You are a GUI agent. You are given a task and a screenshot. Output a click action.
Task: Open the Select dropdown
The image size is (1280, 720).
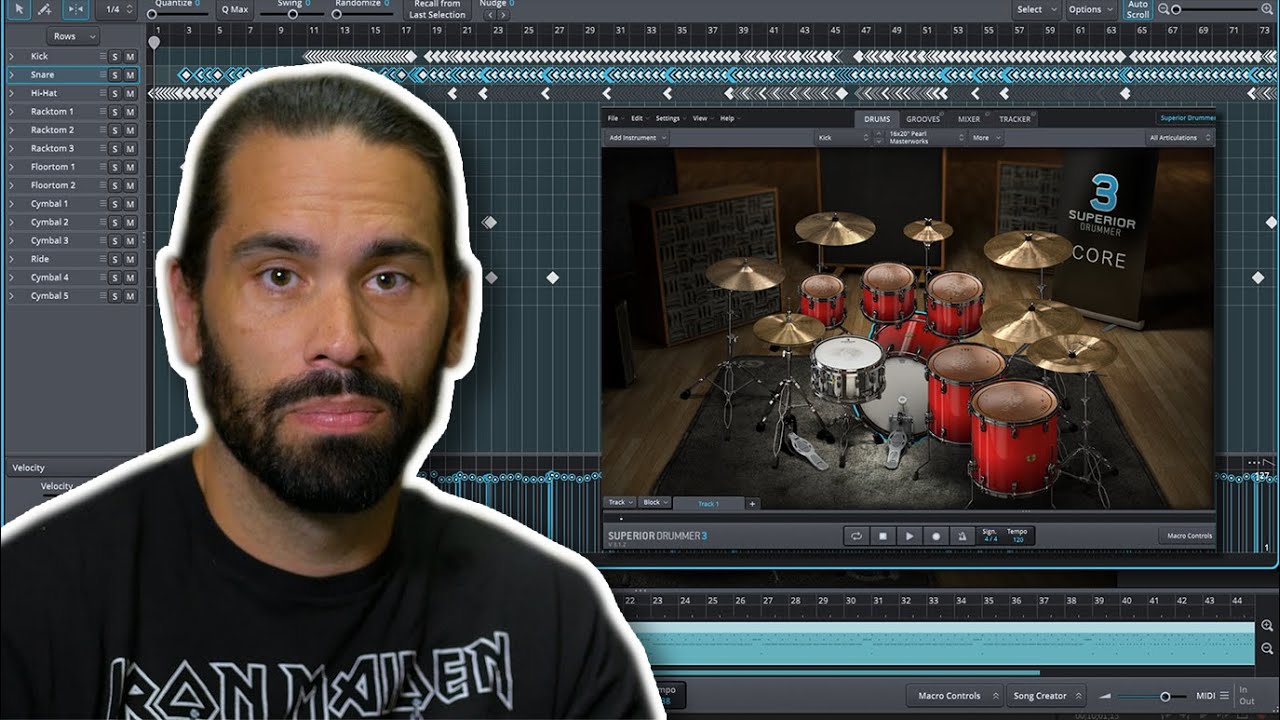[x=1035, y=9]
